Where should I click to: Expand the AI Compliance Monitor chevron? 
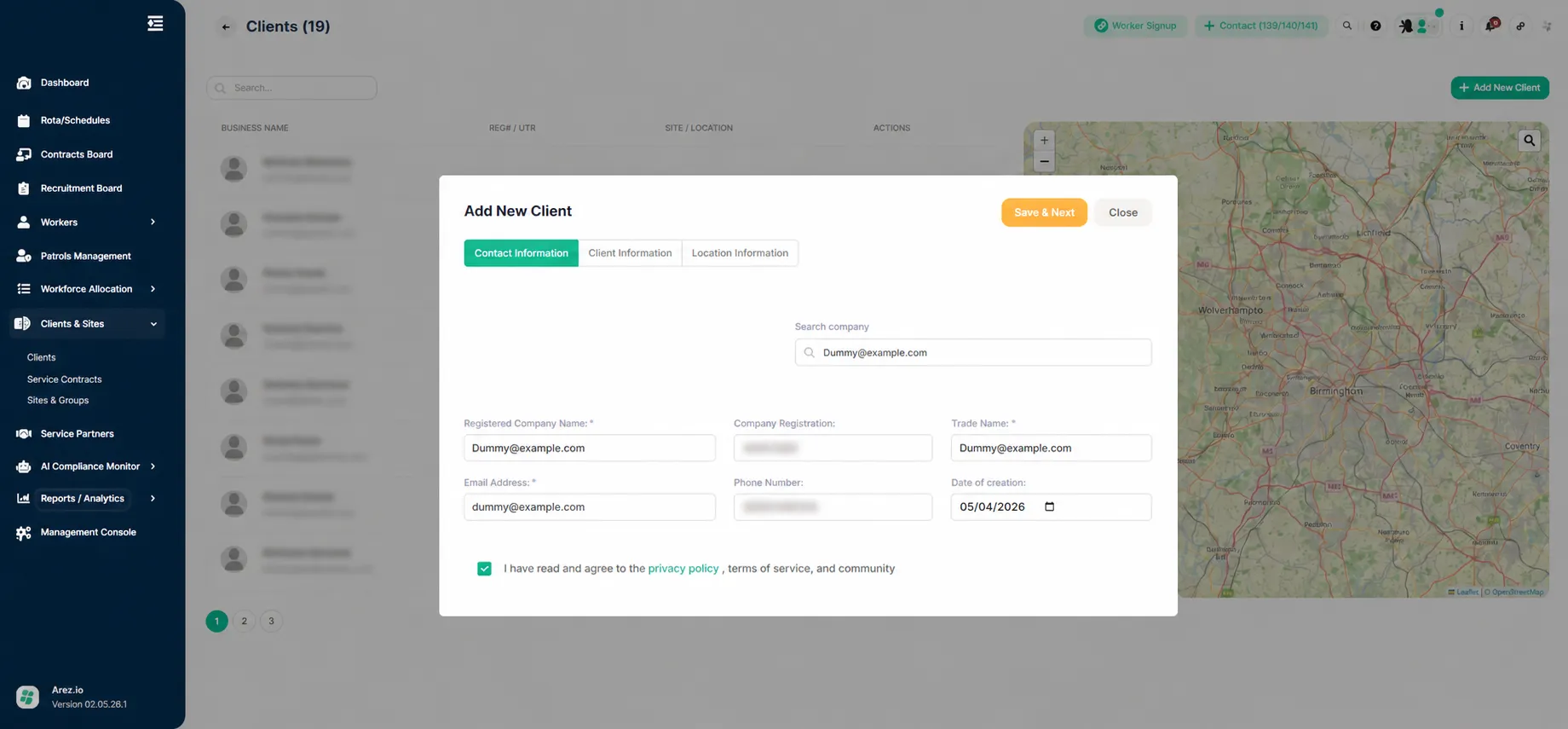(x=153, y=466)
